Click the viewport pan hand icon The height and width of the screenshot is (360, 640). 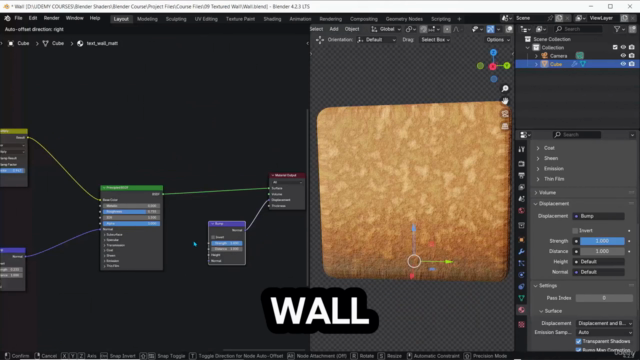505,101
